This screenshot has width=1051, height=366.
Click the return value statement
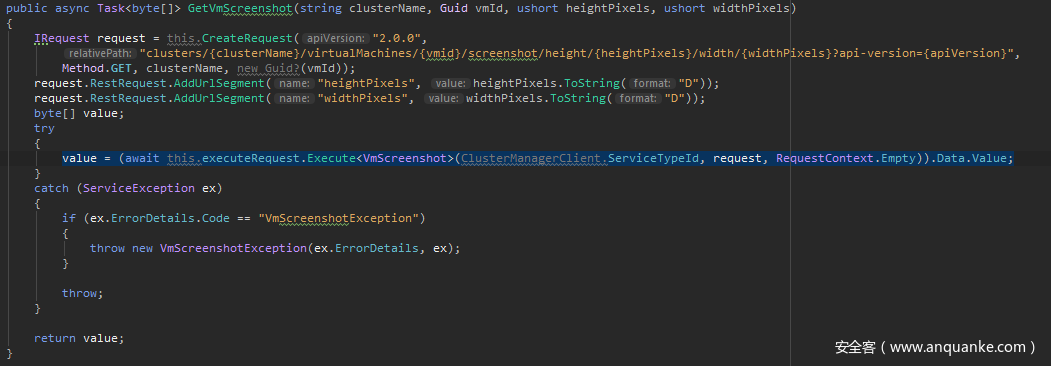point(79,338)
